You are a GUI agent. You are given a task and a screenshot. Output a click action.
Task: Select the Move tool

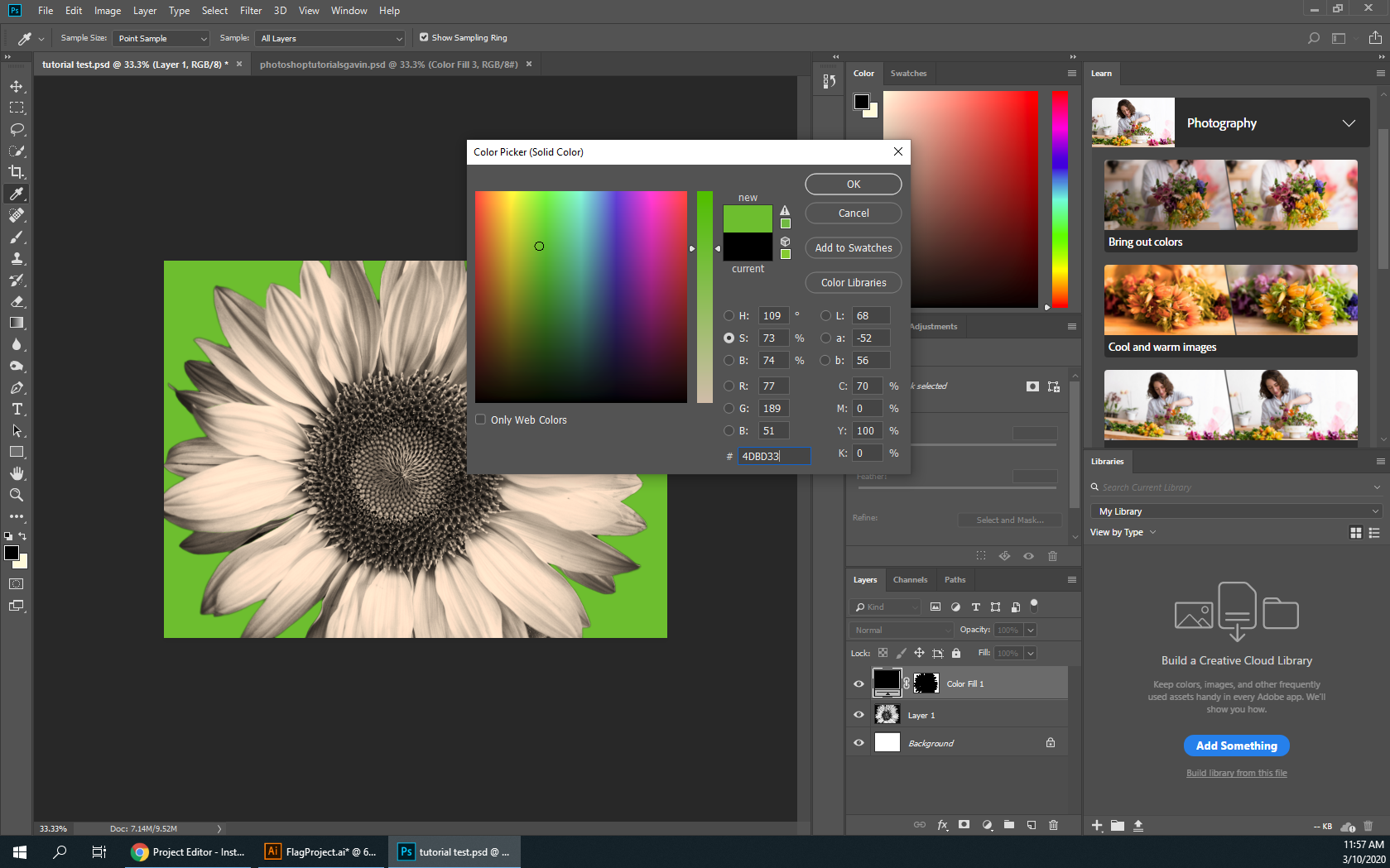[x=17, y=86]
